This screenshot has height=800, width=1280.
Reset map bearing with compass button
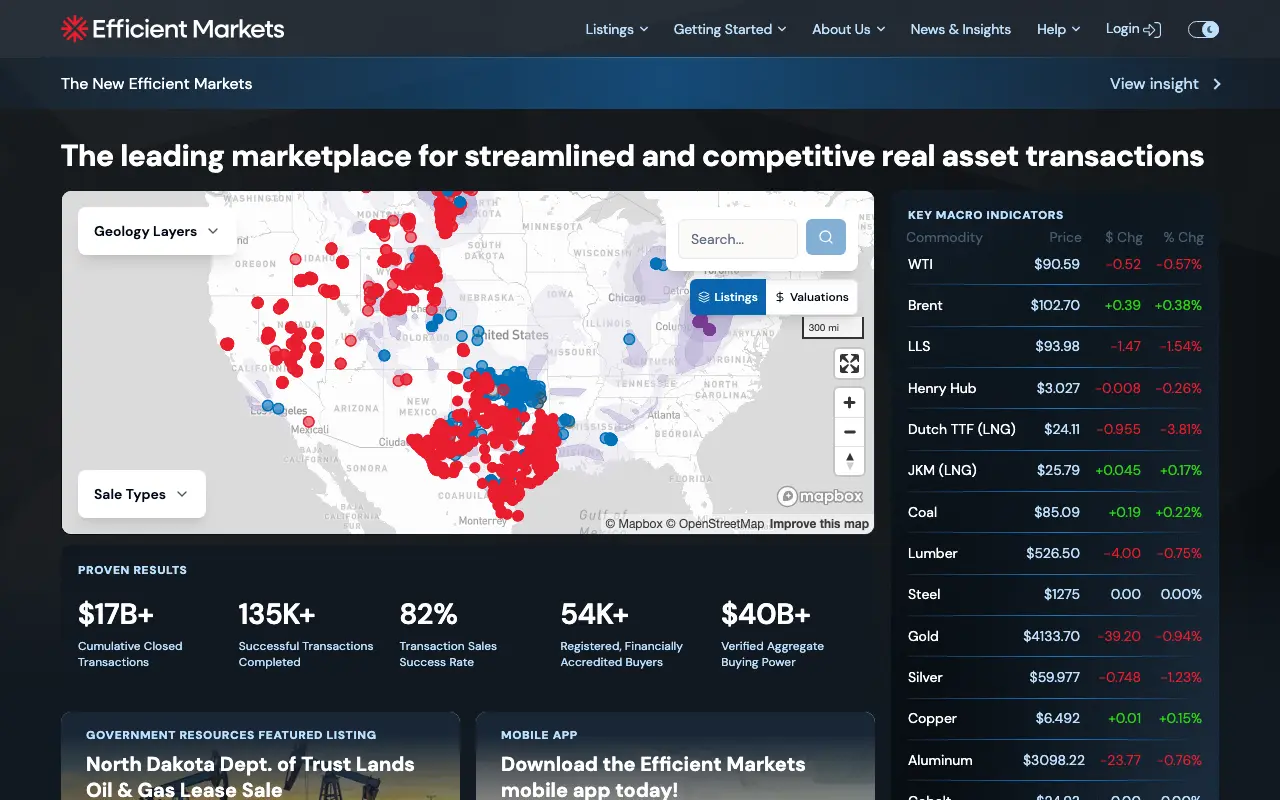(849, 461)
